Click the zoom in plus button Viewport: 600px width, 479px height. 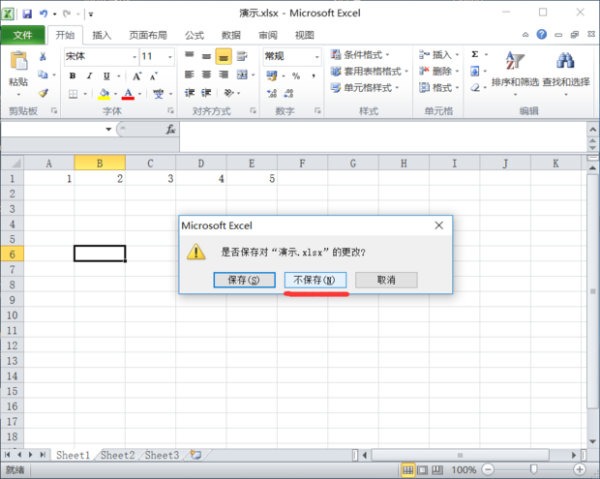(579, 469)
